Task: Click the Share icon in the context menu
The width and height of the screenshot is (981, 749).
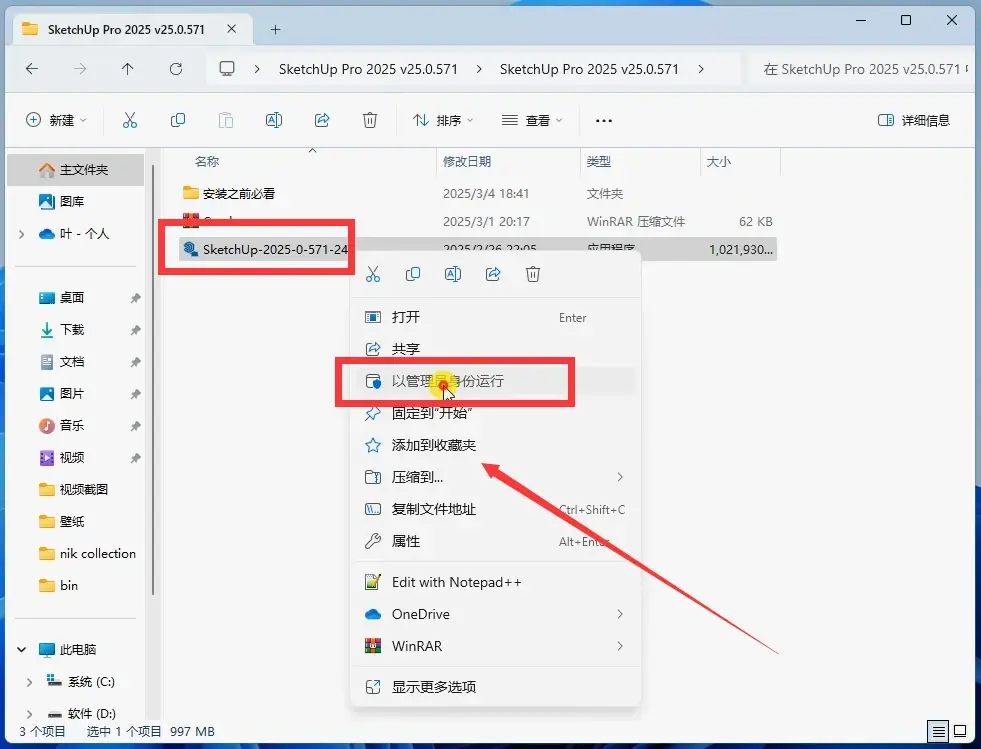Action: (493, 274)
